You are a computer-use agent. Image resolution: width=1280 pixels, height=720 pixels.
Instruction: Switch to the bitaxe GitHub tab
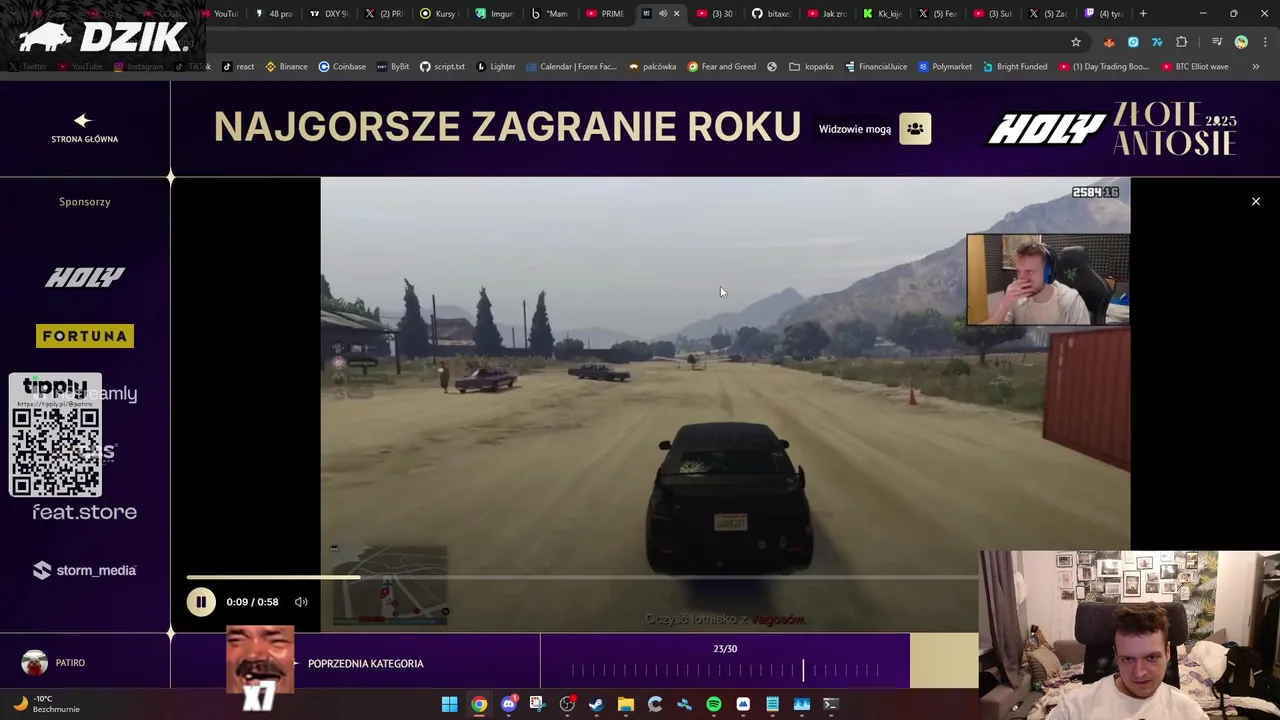pos(772,14)
